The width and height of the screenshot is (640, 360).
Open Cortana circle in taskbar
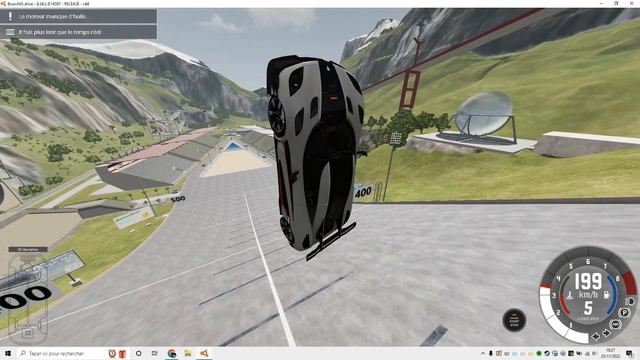coord(139,353)
